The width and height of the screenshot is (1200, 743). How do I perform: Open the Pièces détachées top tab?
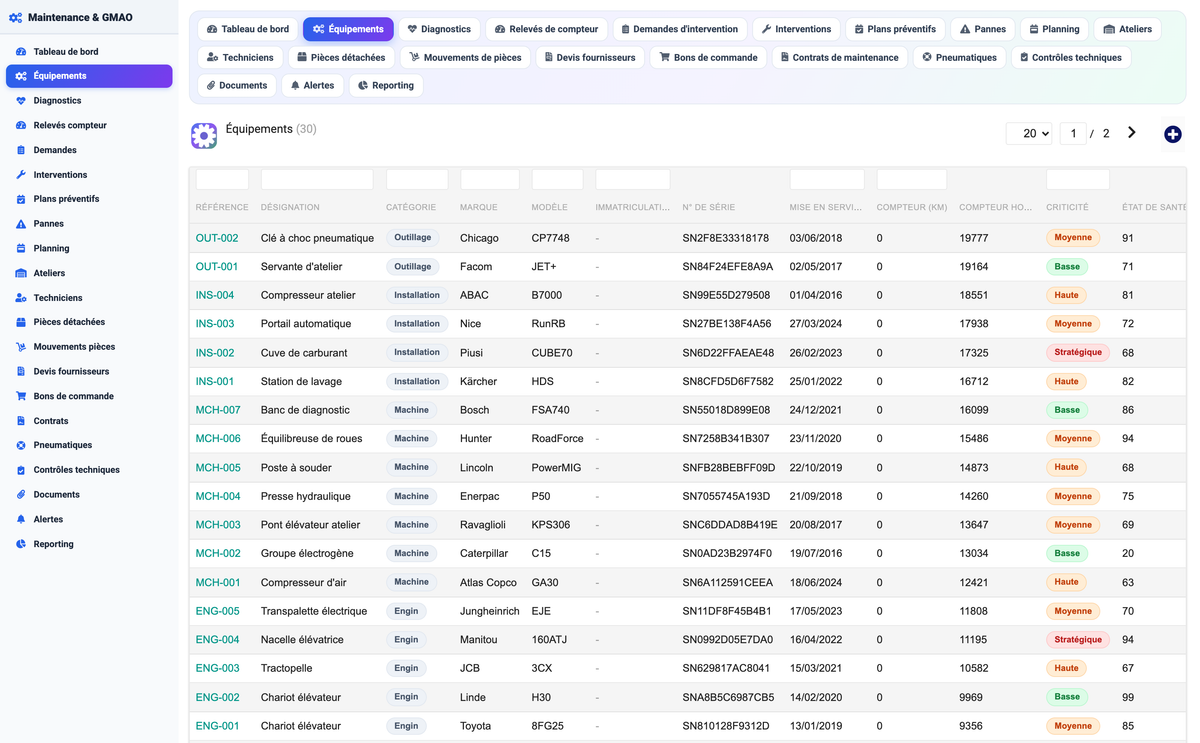point(341,57)
